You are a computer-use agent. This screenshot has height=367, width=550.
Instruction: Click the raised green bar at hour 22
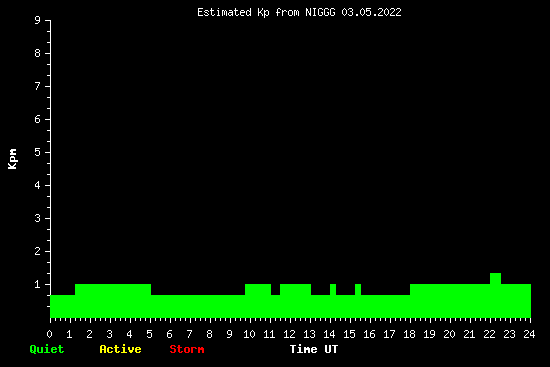tap(495, 295)
